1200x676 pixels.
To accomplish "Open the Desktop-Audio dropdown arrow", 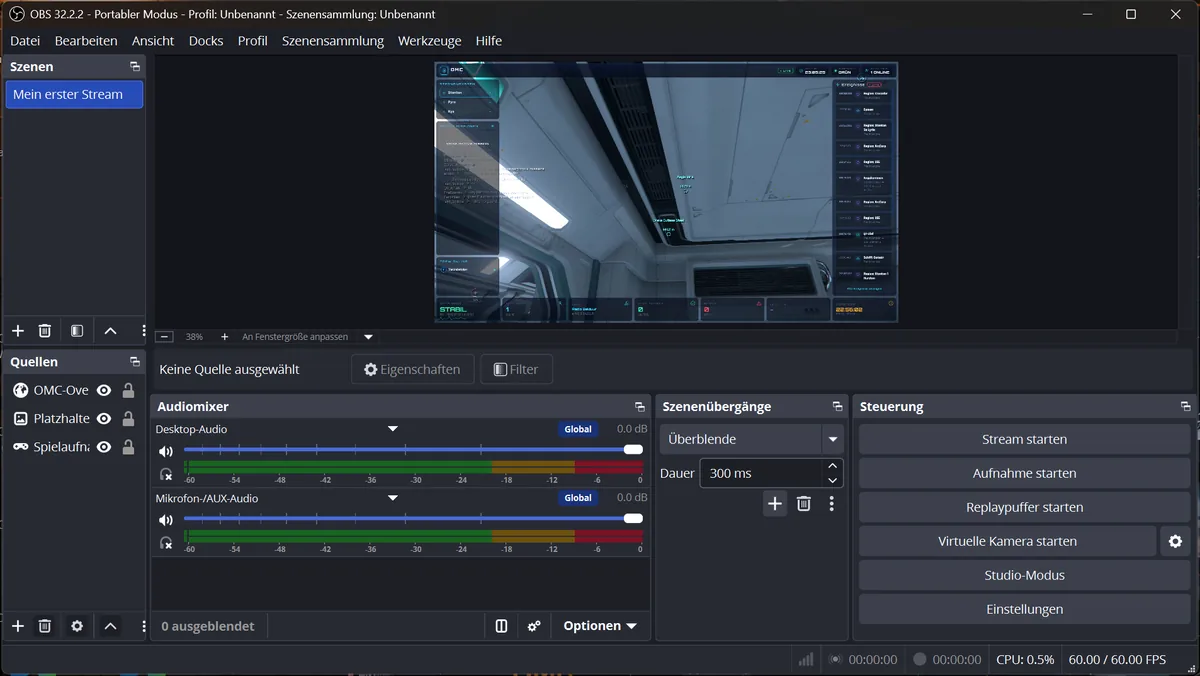I will pos(393,429).
